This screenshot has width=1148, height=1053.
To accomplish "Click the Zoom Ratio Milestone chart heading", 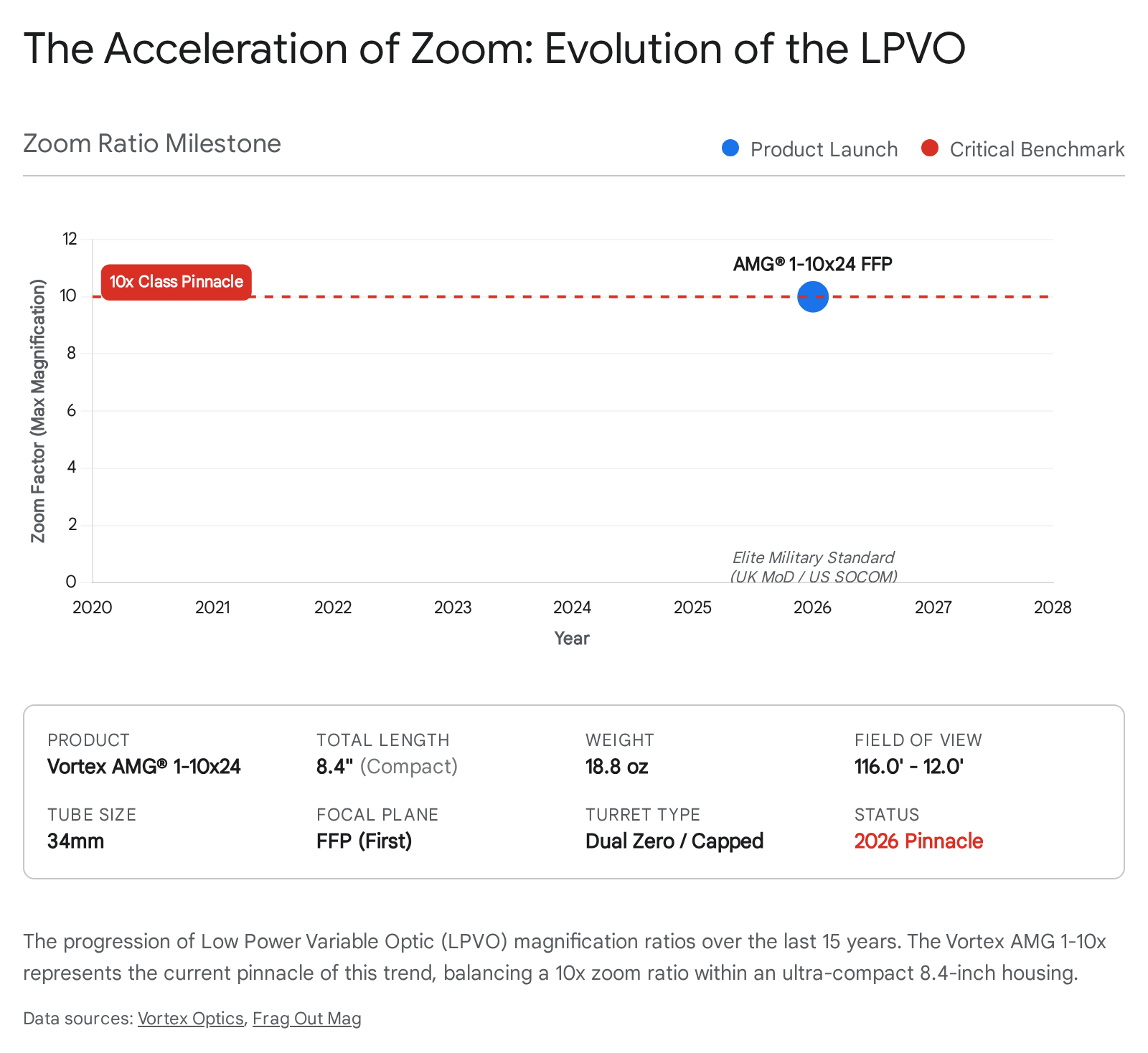I will [x=152, y=143].
